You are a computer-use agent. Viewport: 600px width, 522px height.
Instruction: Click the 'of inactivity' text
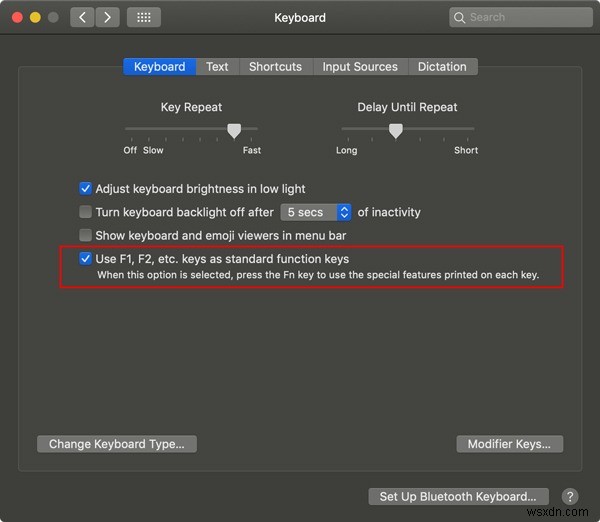click(x=389, y=212)
